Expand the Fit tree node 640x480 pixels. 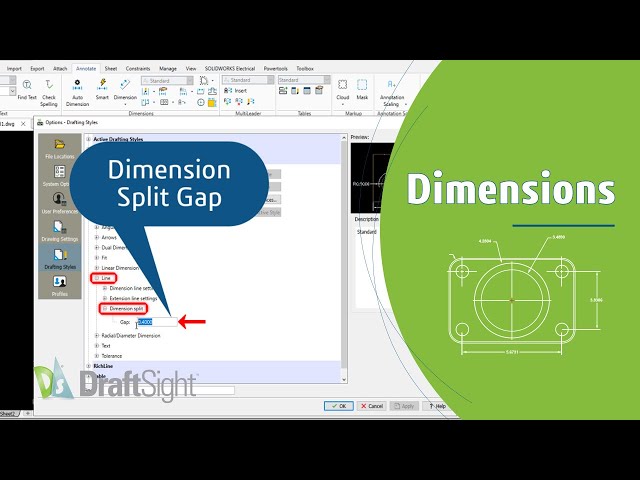click(97, 258)
